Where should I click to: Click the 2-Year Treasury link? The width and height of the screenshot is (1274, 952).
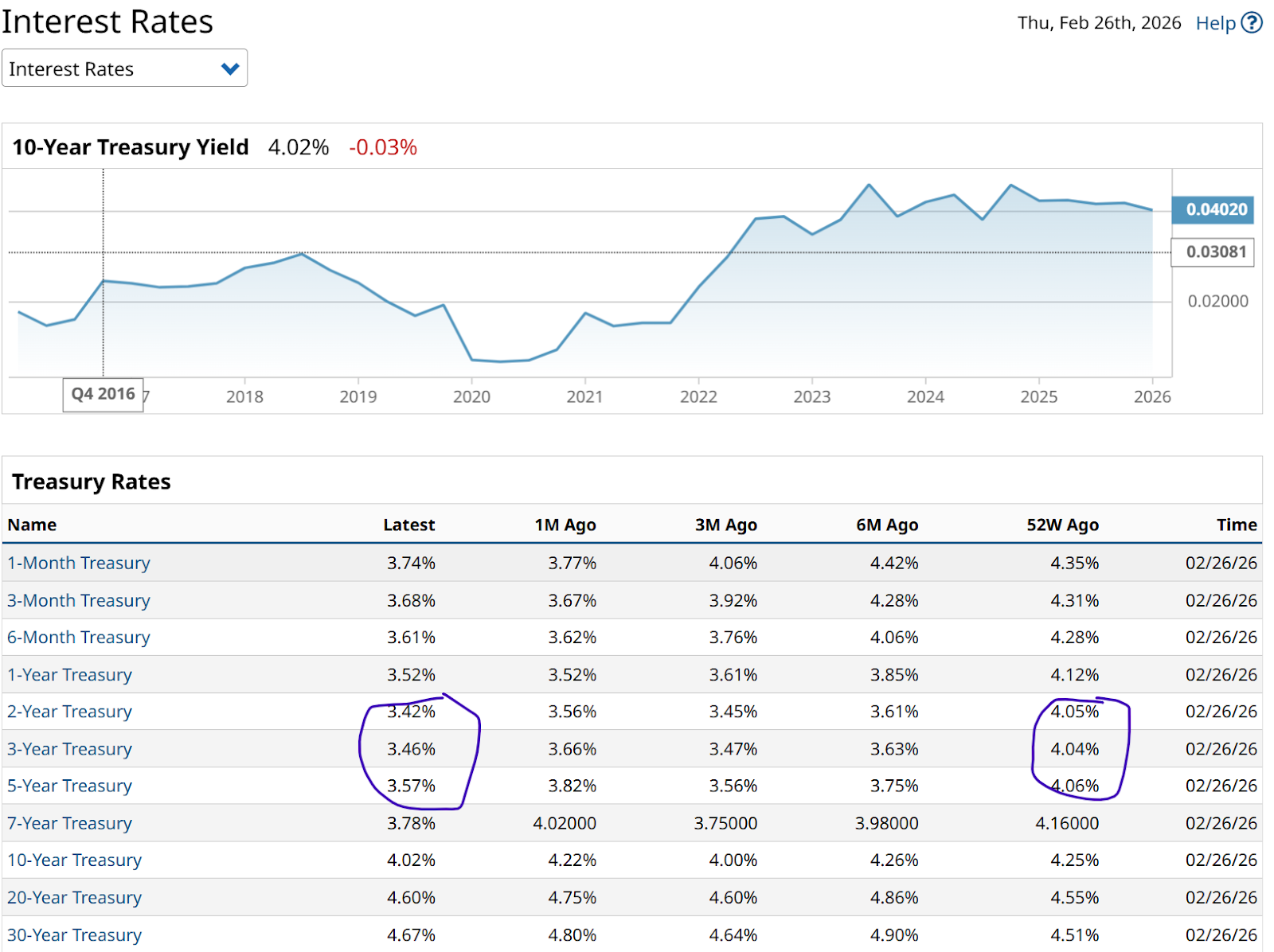(x=70, y=712)
